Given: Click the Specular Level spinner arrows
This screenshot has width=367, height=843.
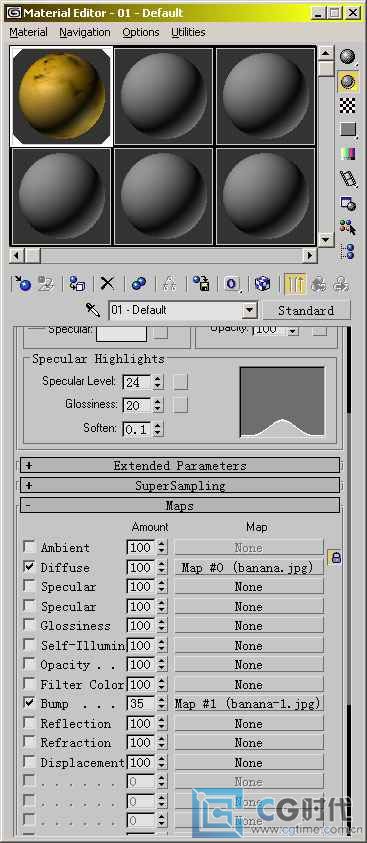Looking at the screenshot, I should [157, 382].
